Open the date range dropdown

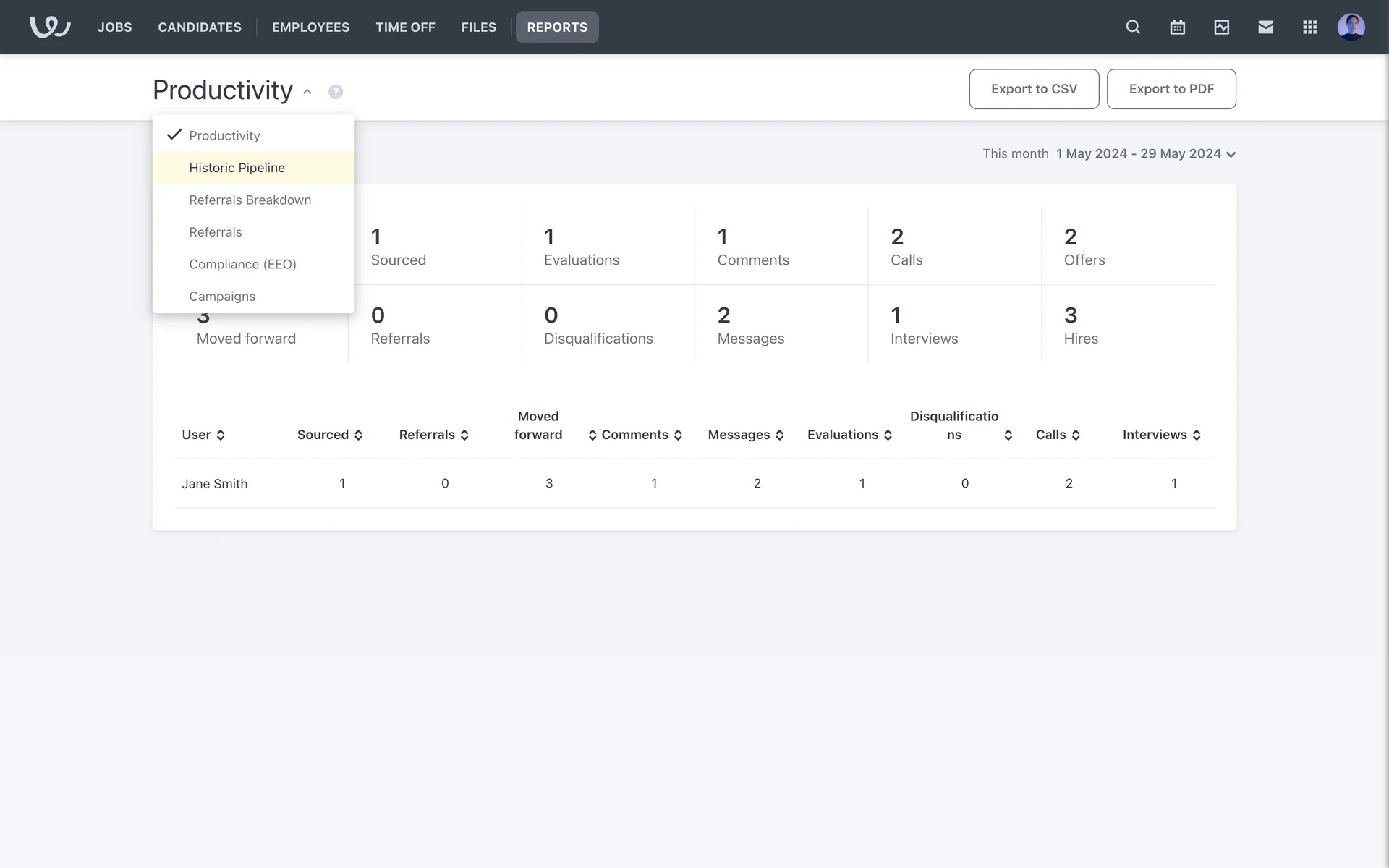[x=1145, y=154]
